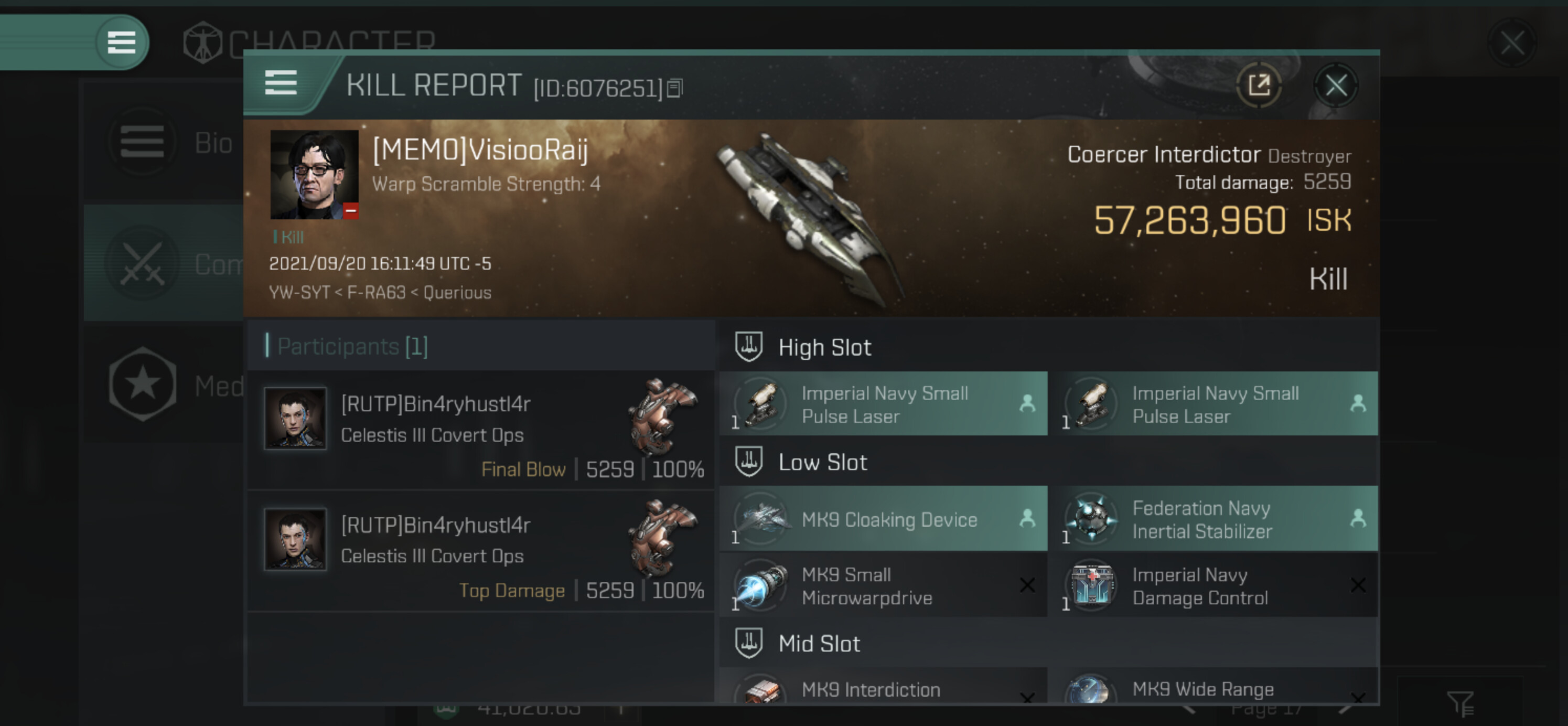Open Final Blow participant Bin4ryhustl4r portrait

tap(295, 419)
